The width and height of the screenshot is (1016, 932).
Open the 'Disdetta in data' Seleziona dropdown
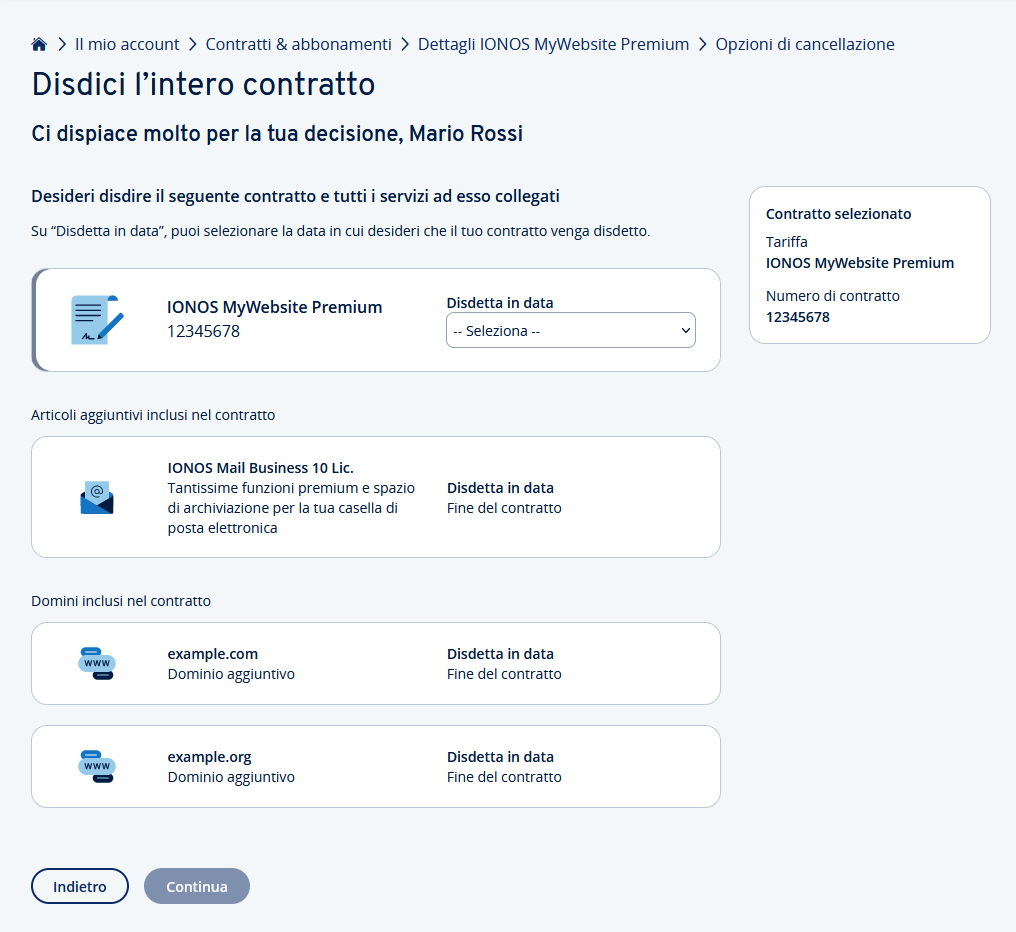[571, 331]
